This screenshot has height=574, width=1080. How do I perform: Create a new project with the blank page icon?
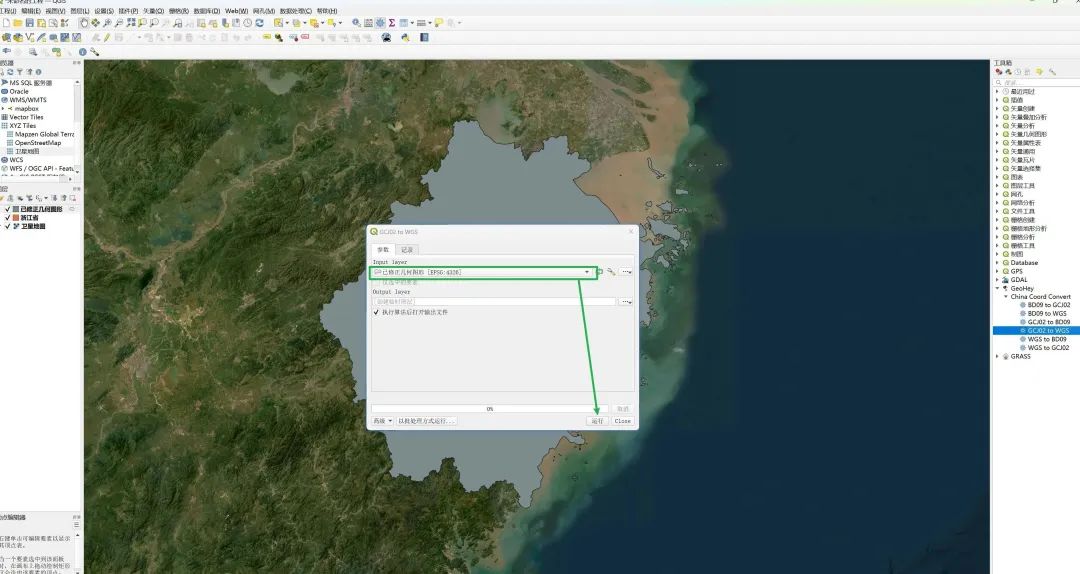(x=6, y=23)
